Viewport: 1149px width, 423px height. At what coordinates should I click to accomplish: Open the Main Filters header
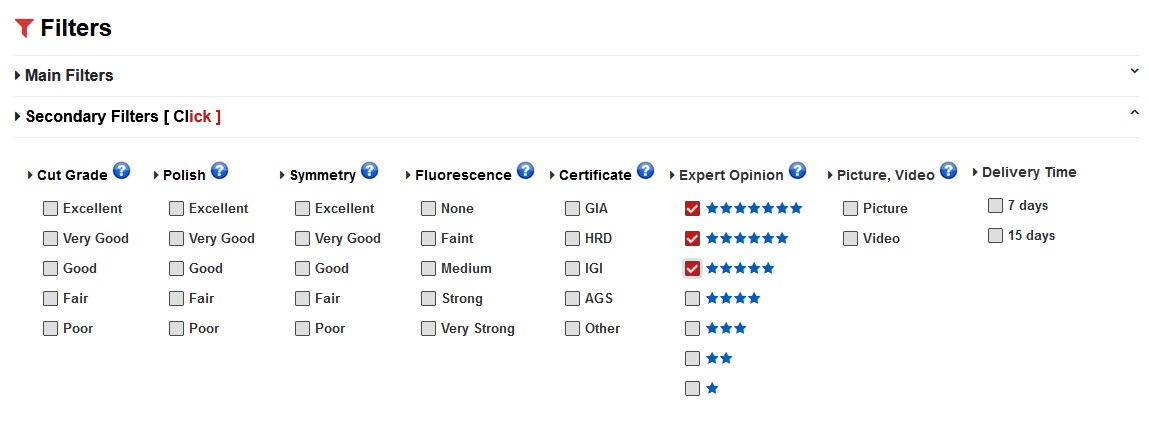click(69, 76)
